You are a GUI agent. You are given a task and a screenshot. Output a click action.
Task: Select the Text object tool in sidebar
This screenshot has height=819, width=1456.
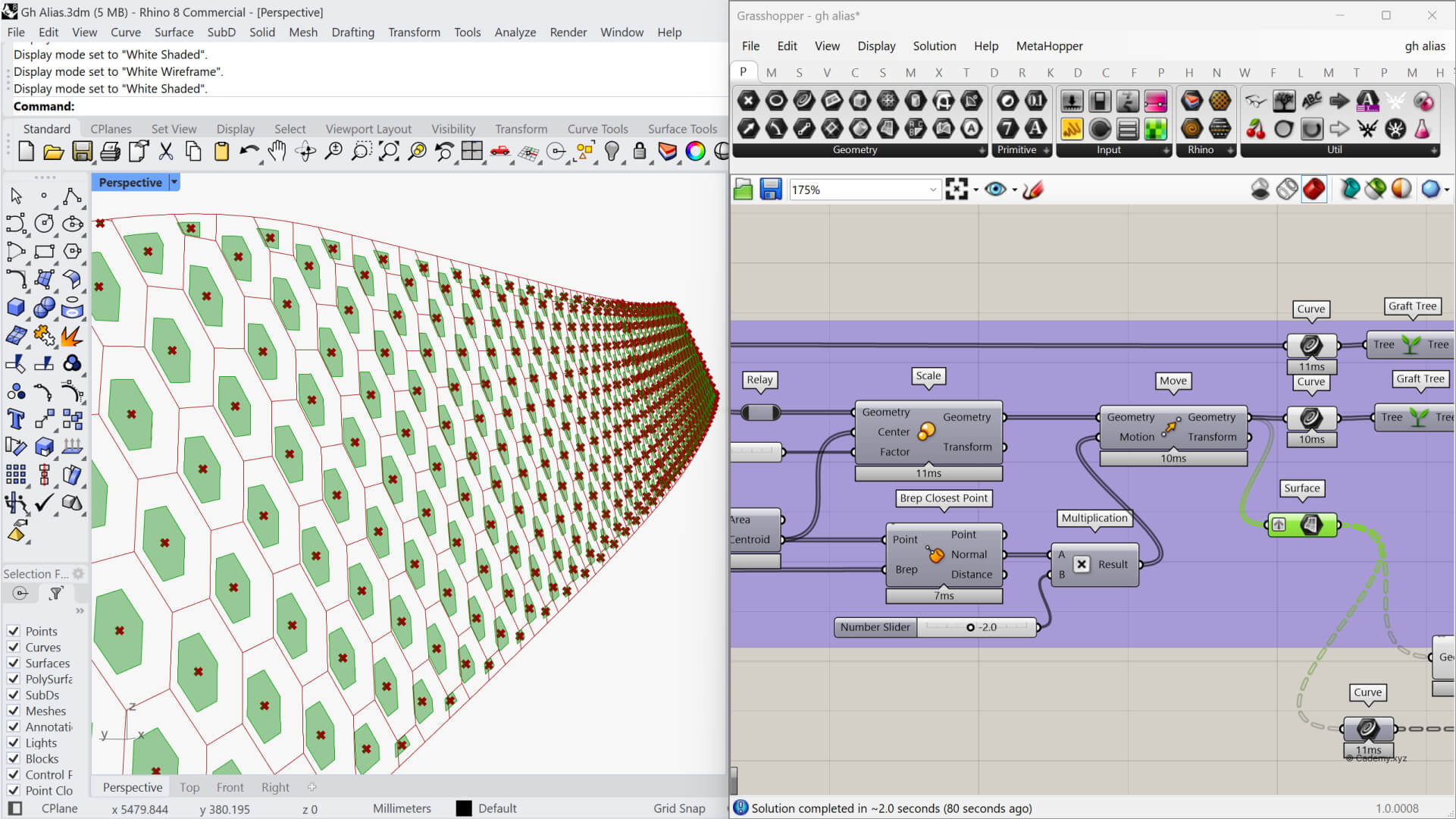pos(16,419)
